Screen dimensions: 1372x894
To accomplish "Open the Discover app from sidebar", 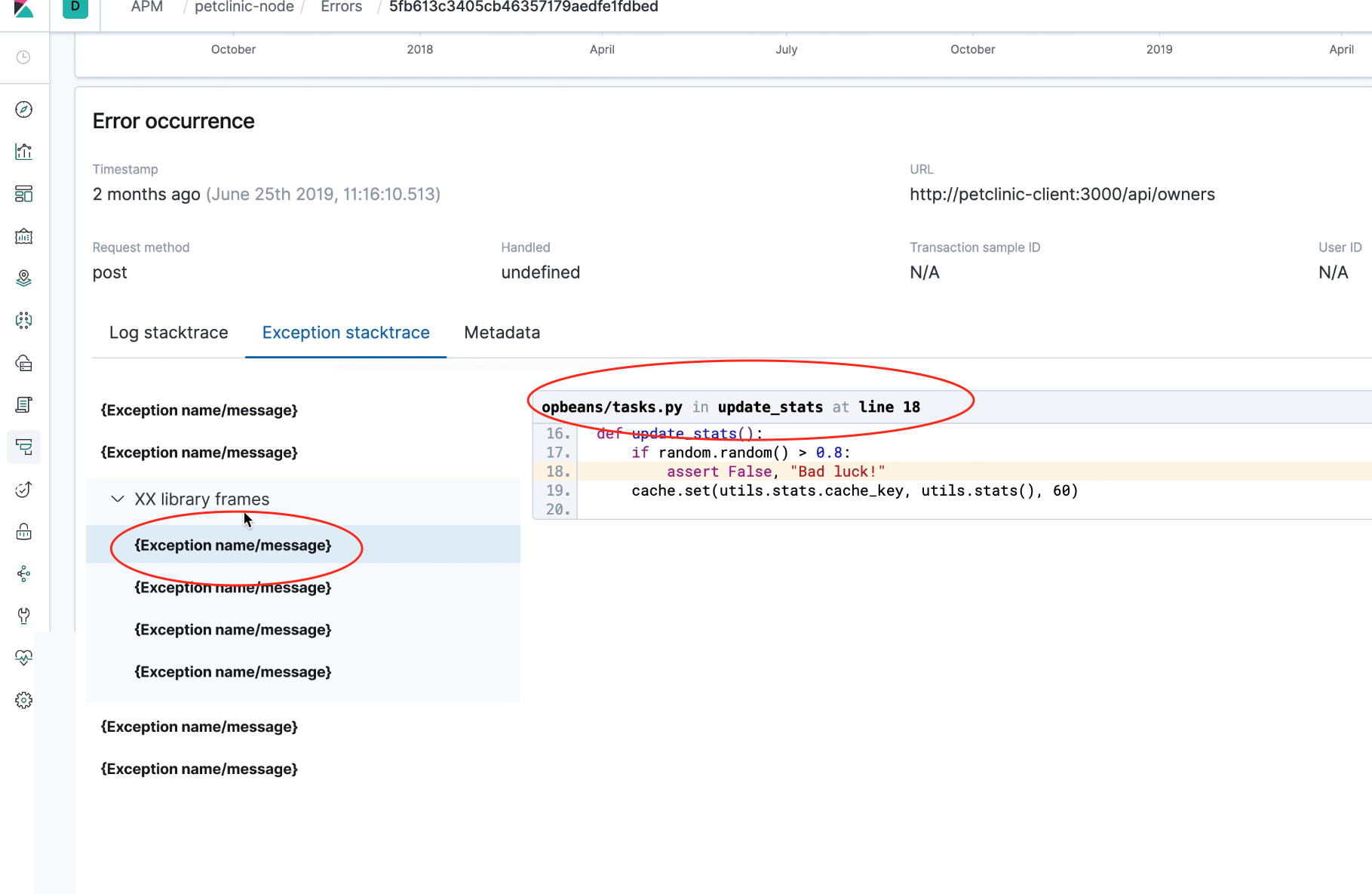I will pyautogui.click(x=23, y=109).
